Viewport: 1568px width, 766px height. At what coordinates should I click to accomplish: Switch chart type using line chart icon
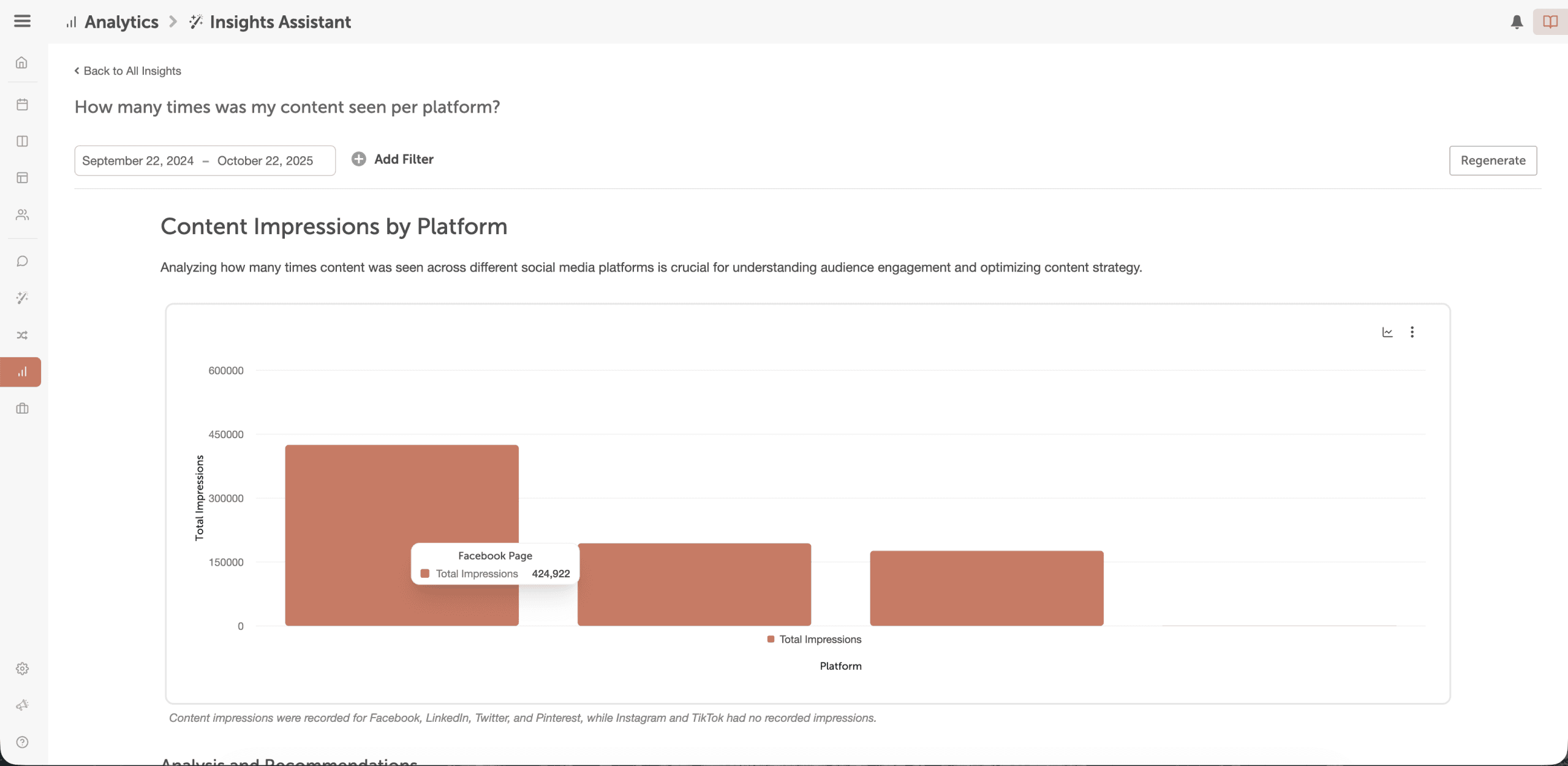tap(1387, 332)
